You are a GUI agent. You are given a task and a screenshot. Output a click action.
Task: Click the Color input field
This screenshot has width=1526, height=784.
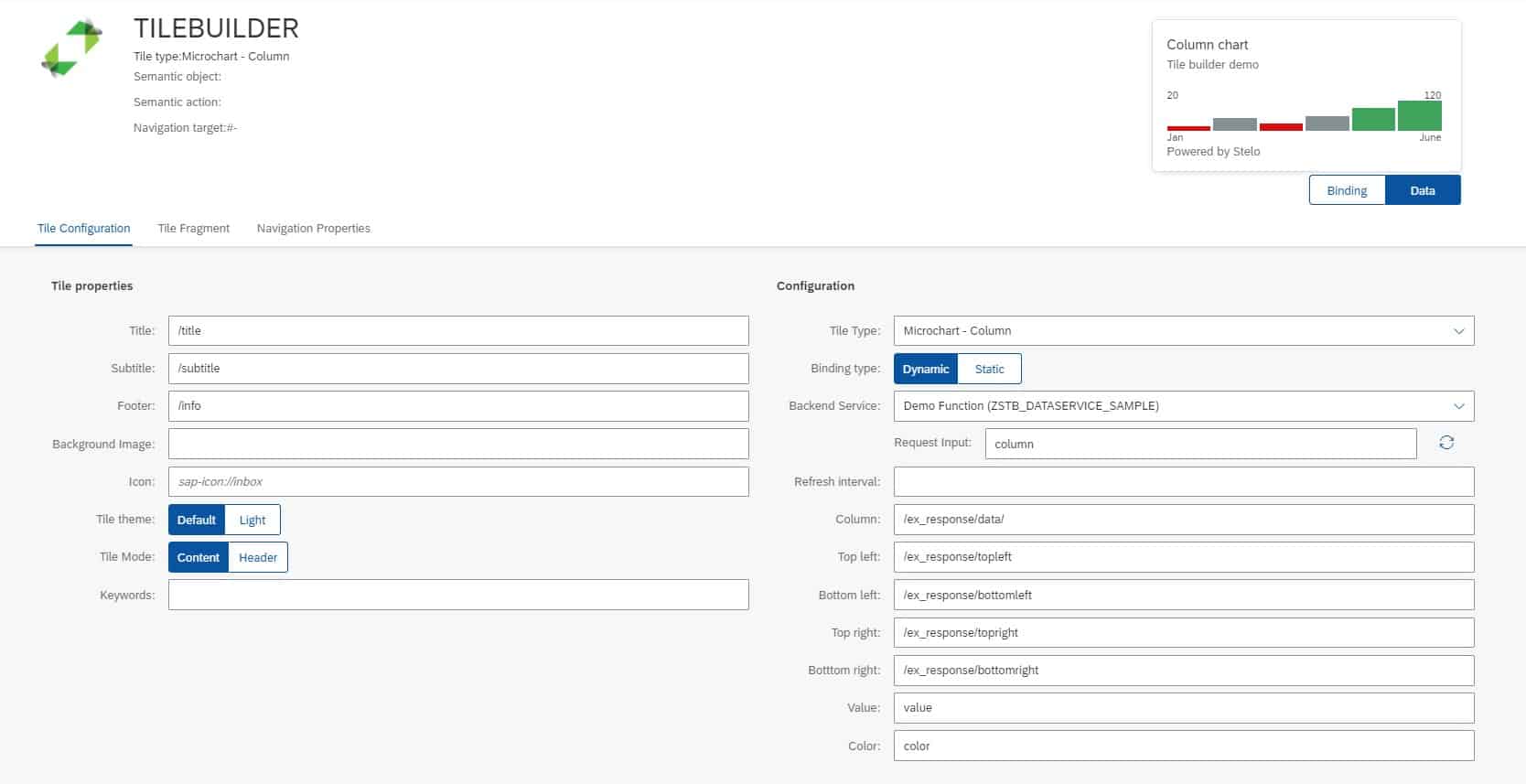pyautogui.click(x=1184, y=746)
